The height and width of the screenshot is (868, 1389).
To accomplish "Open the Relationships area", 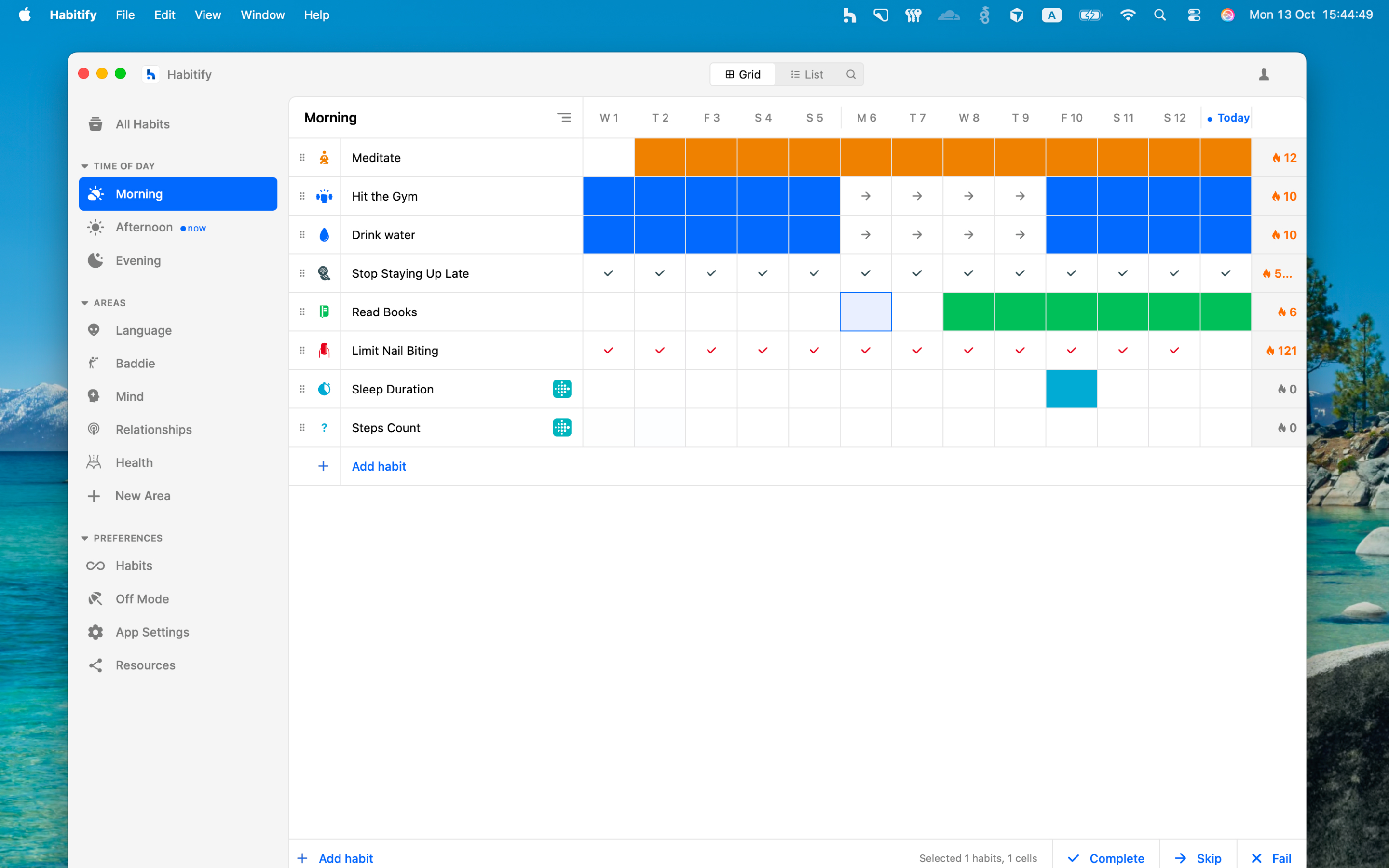I will [x=178, y=429].
